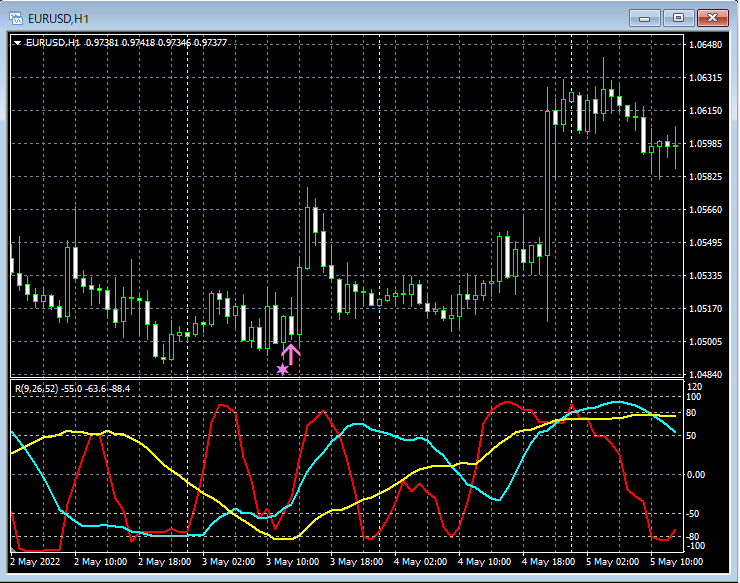Click the 2 May 2022 time label
The image size is (740, 583).
coord(35,562)
